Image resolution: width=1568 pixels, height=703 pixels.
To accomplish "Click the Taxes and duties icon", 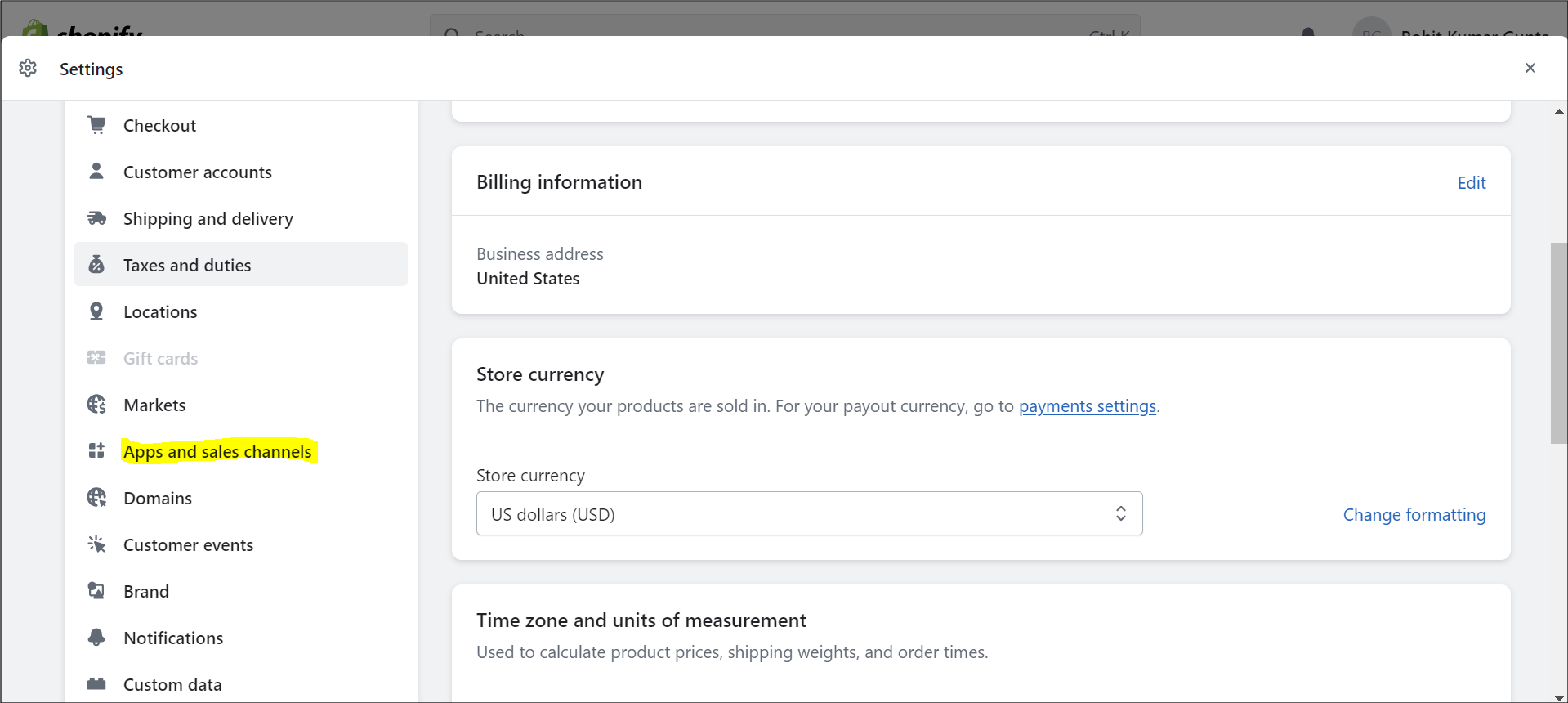I will coord(96,265).
